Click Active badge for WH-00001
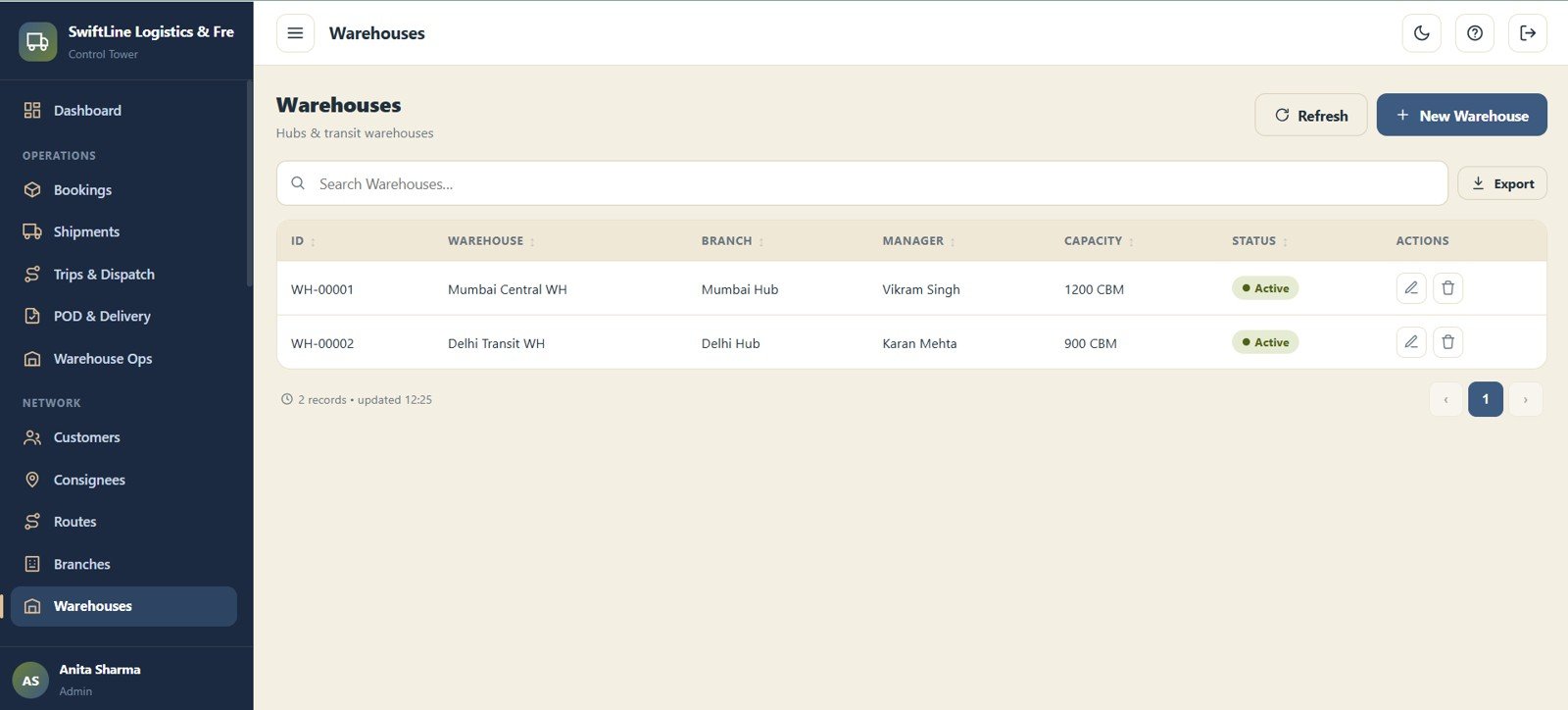The image size is (1568, 710). (1265, 288)
